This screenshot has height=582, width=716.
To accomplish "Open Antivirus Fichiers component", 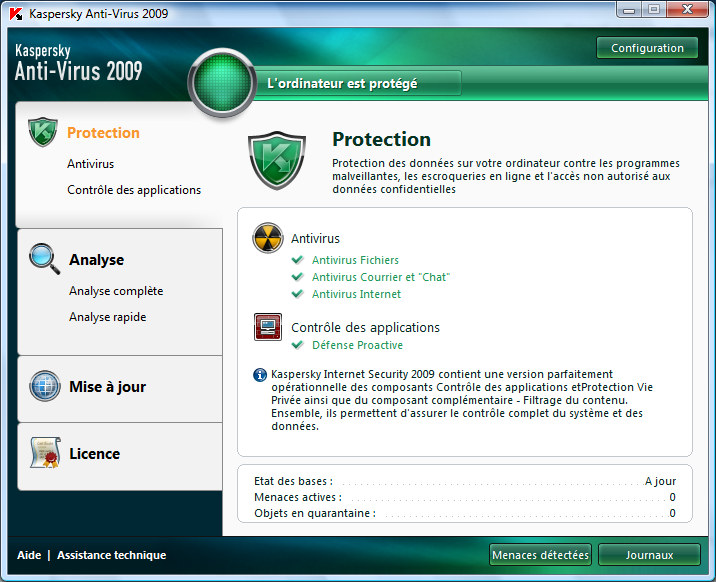I will [355, 260].
